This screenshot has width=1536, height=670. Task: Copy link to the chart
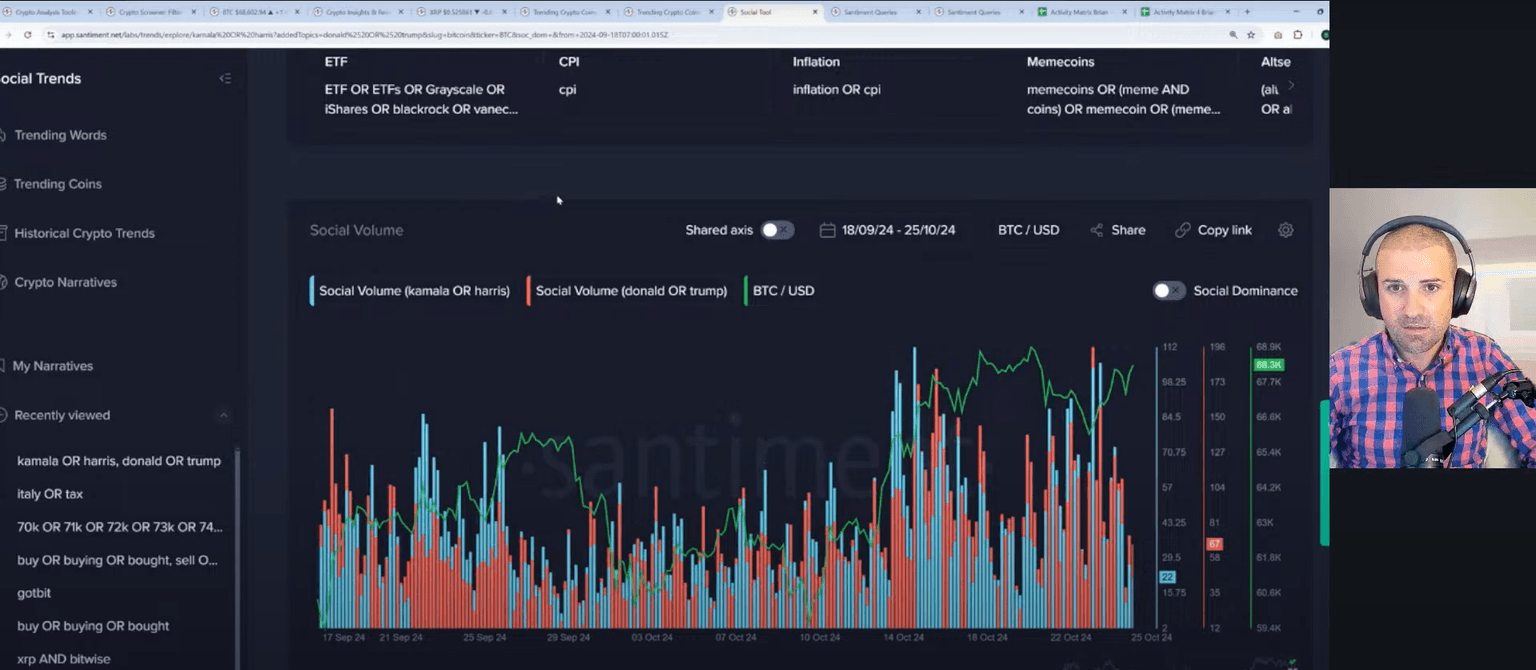(x=1213, y=230)
